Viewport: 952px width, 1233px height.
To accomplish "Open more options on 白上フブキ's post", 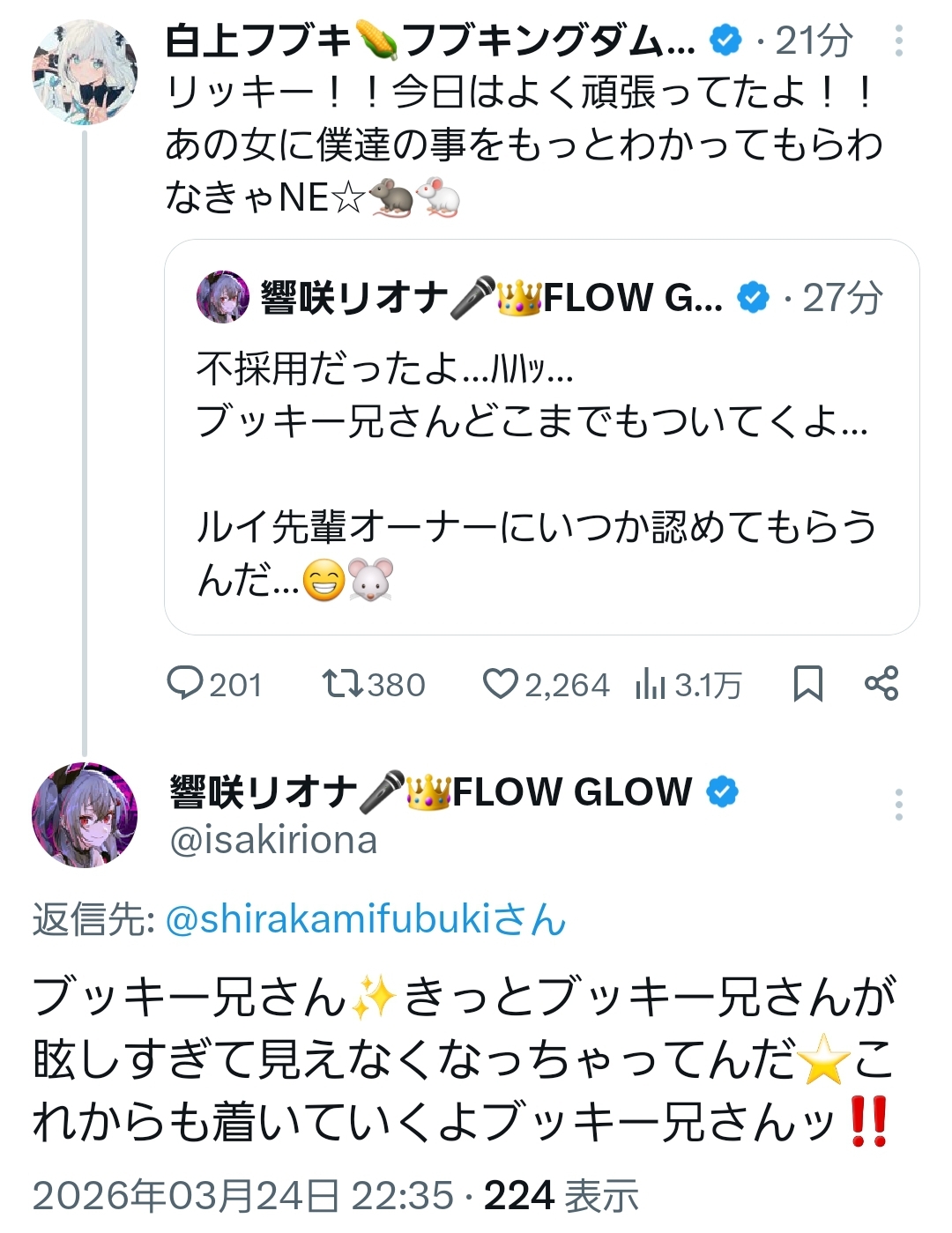I will click(898, 41).
